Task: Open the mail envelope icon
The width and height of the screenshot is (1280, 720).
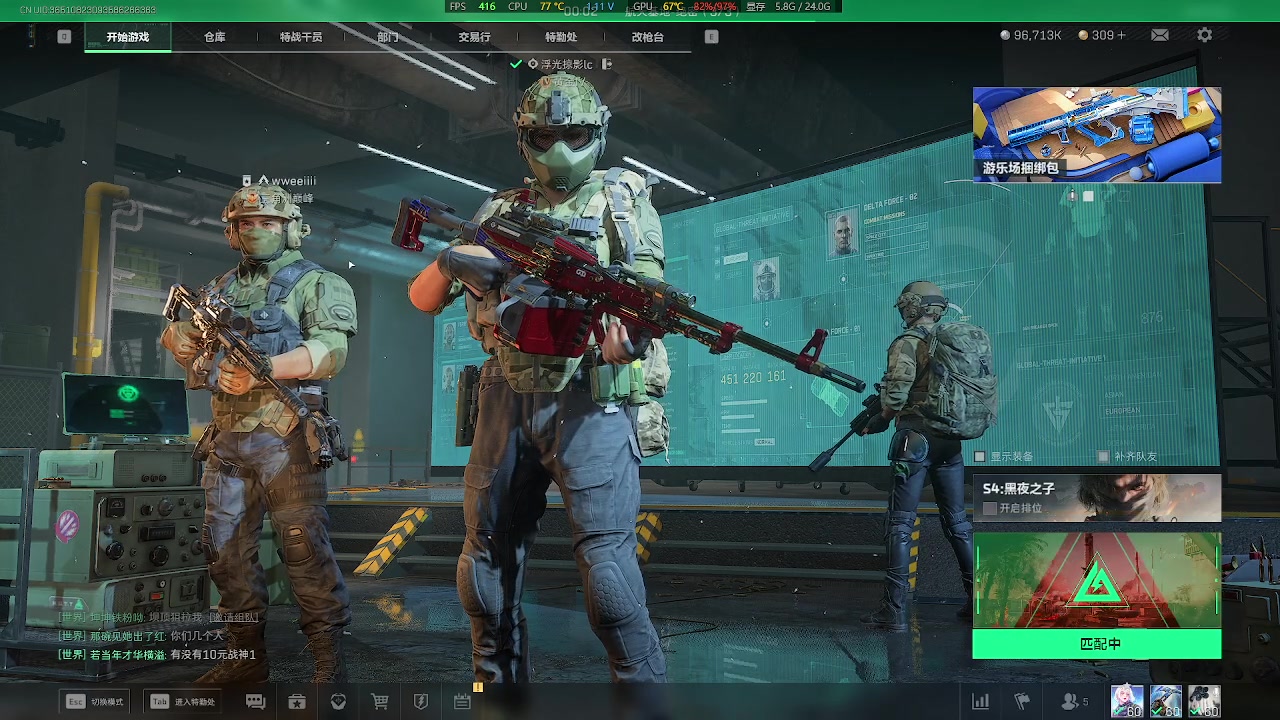Action: point(1159,35)
